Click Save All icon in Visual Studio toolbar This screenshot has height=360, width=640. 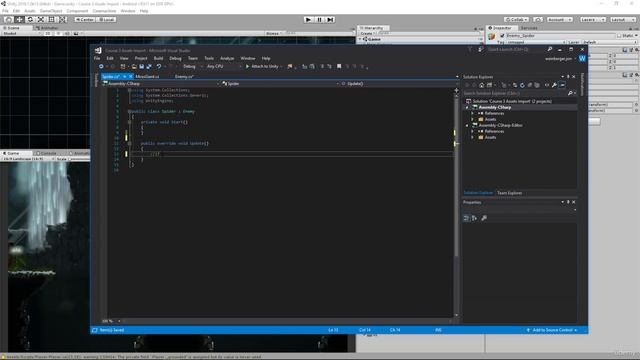coord(149,66)
